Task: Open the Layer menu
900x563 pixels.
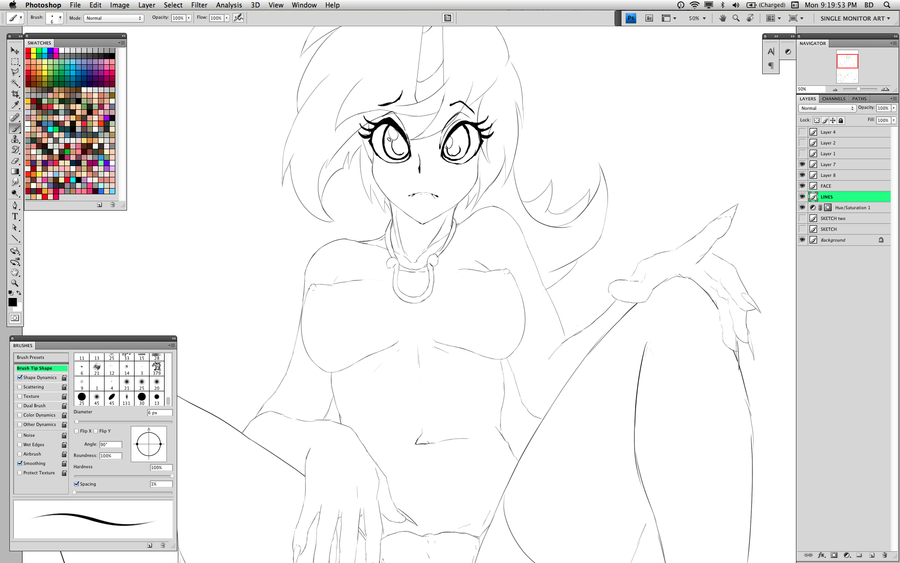Action: [146, 5]
